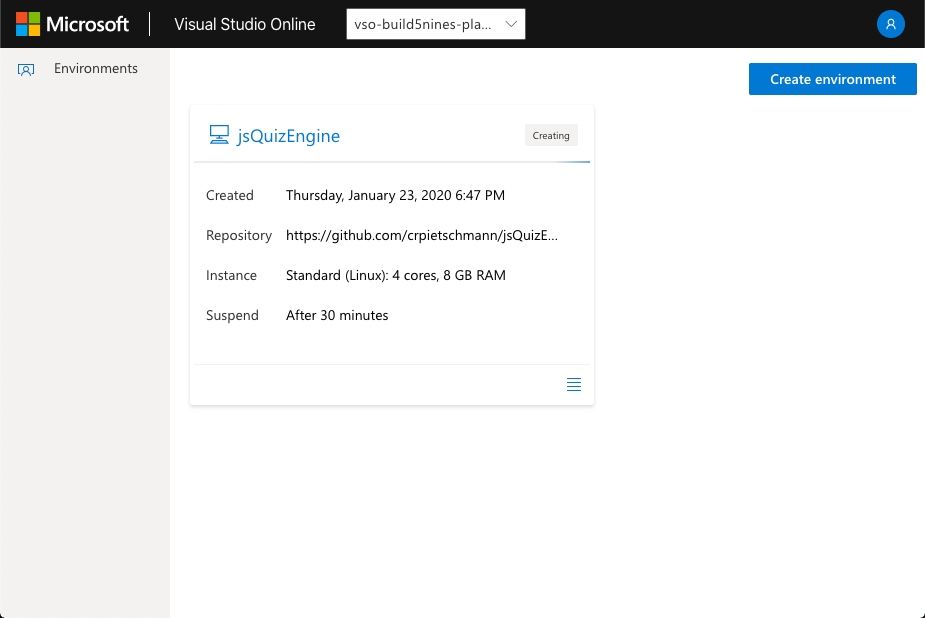The height and width of the screenshot is (618, 925).
Task: Click the Microsoft logo
Action: coord(72,24)
